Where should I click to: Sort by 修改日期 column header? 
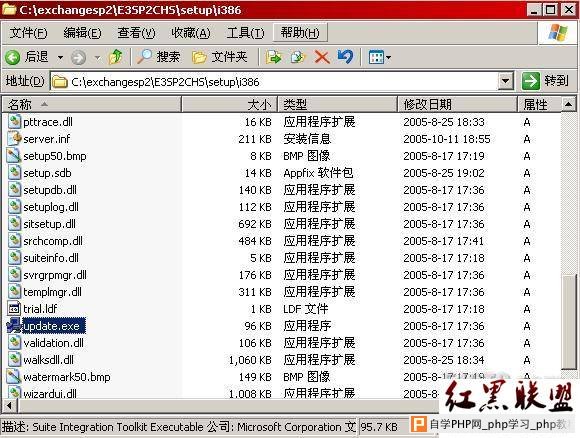click(x=458, y=105)
